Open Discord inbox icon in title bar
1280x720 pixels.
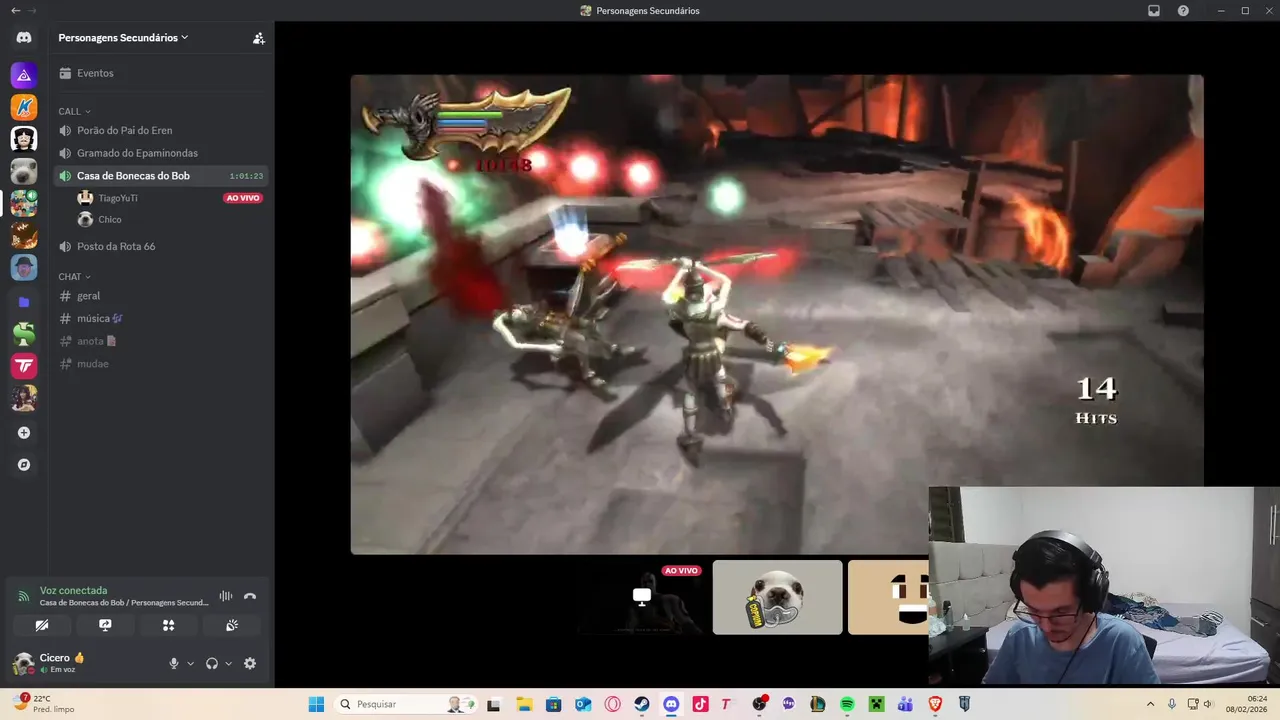1154,11
